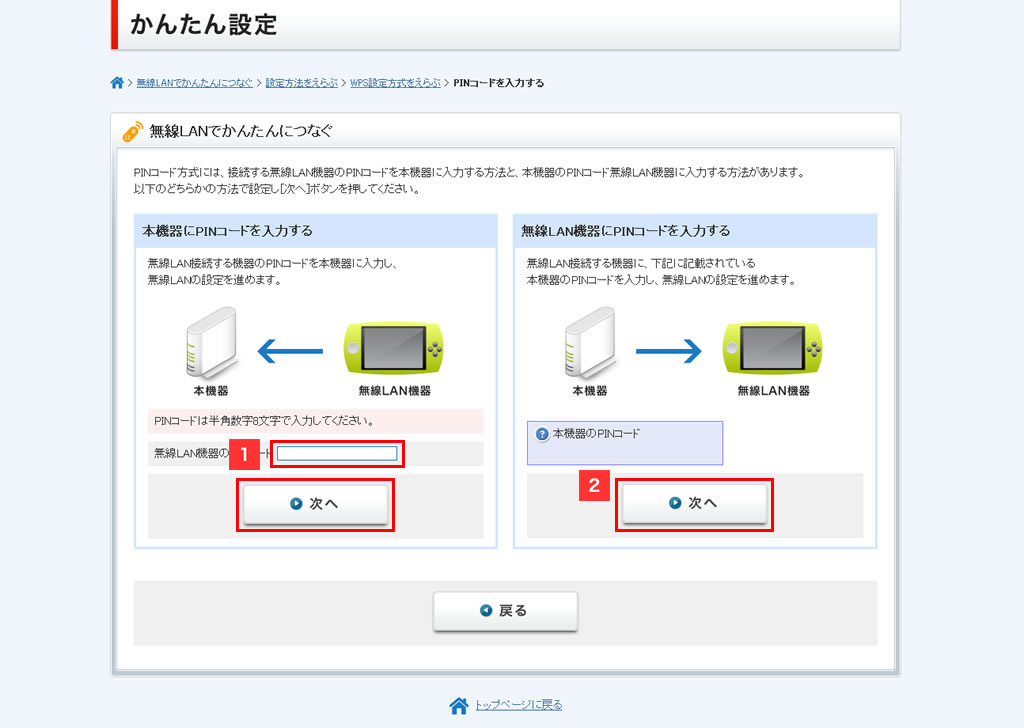Click the PINコードは半角数字8文字 notice text

tap(264, 421)
